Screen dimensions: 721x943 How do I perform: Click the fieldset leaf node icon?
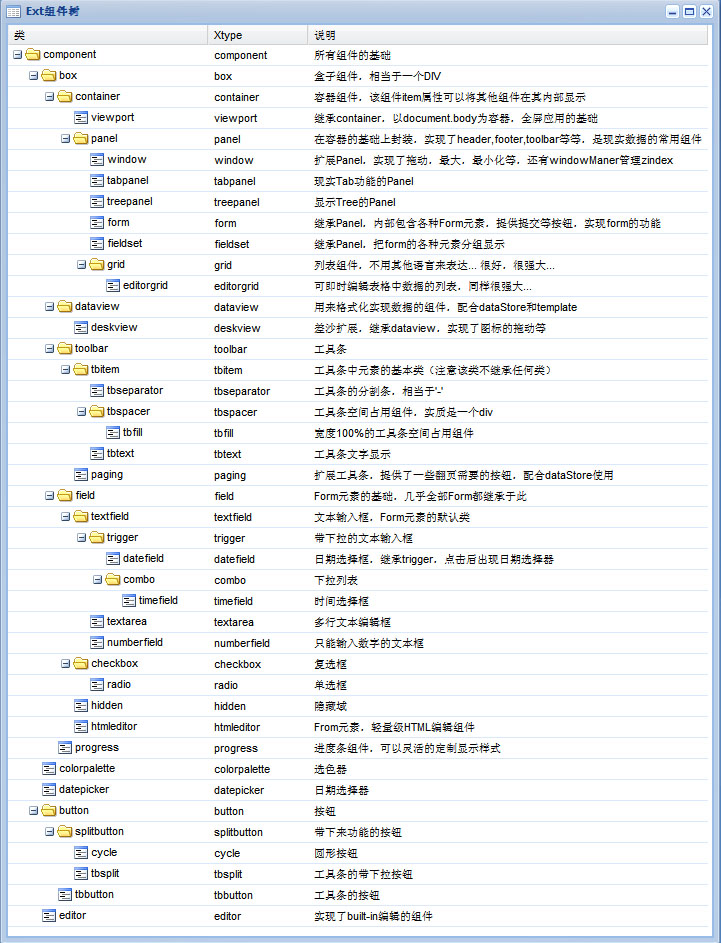click(97, 244)
